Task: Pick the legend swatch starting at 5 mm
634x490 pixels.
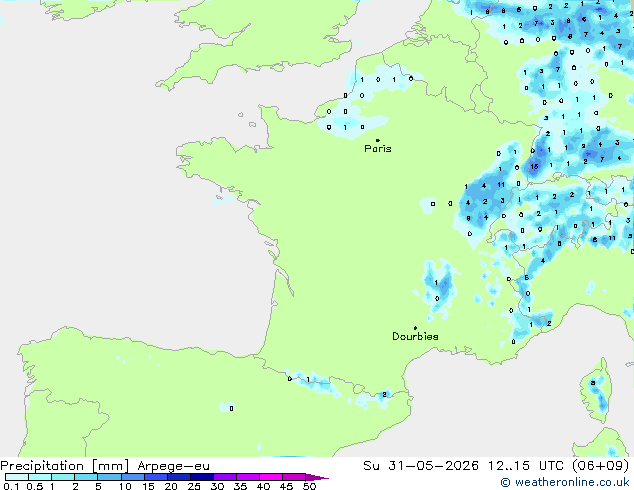Action: pyautogui.click(x=110, y=477)
